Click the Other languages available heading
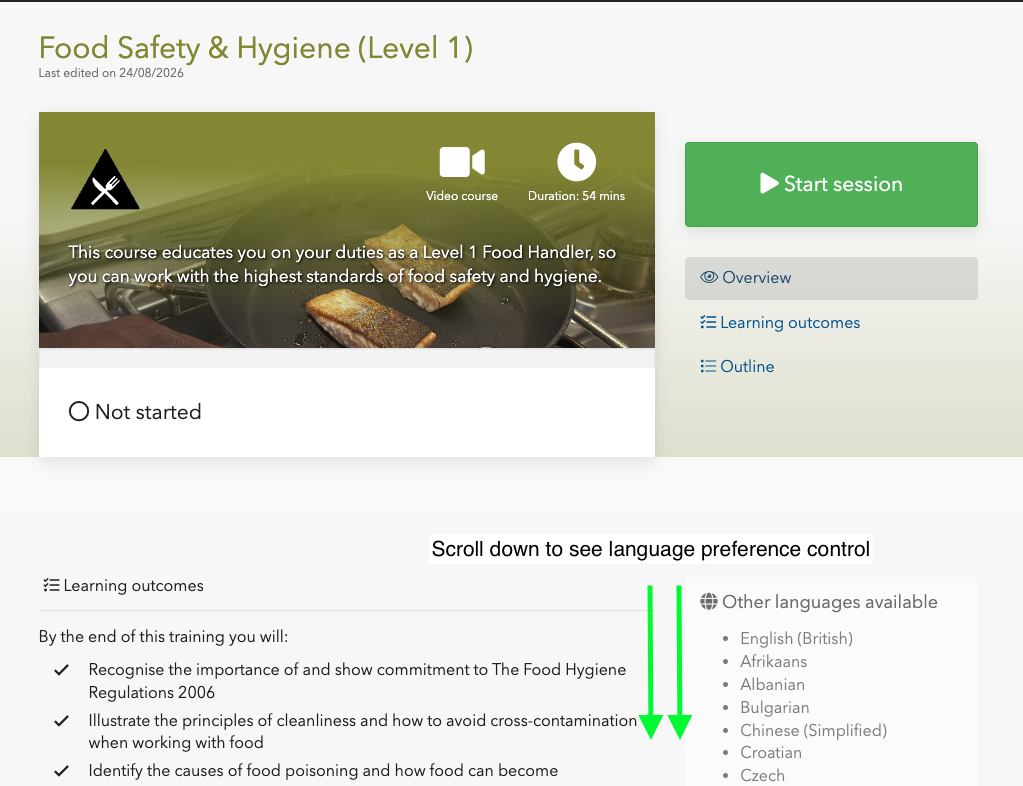Viewport: 1023px width, 786px height. click(829, 602)
